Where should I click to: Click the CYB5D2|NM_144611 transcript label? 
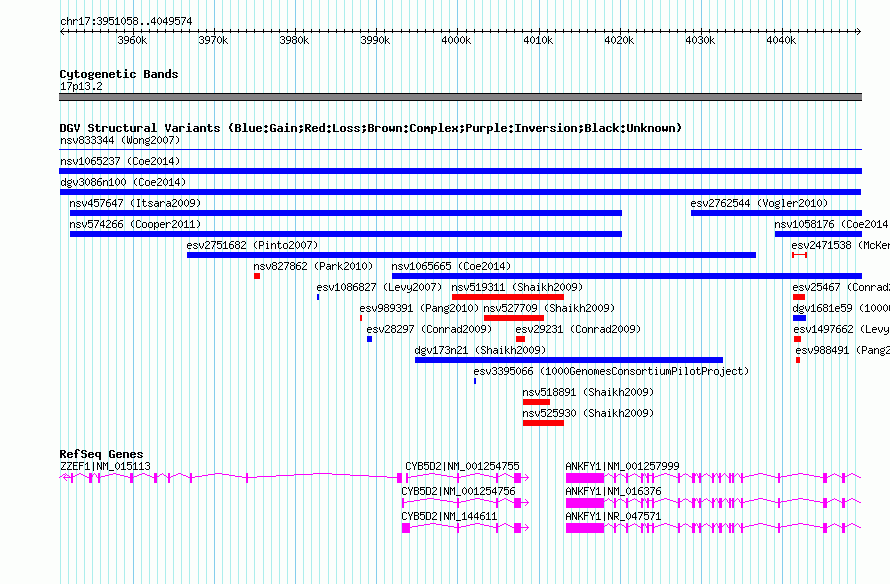pyautogui.click(x=449, y=516)
